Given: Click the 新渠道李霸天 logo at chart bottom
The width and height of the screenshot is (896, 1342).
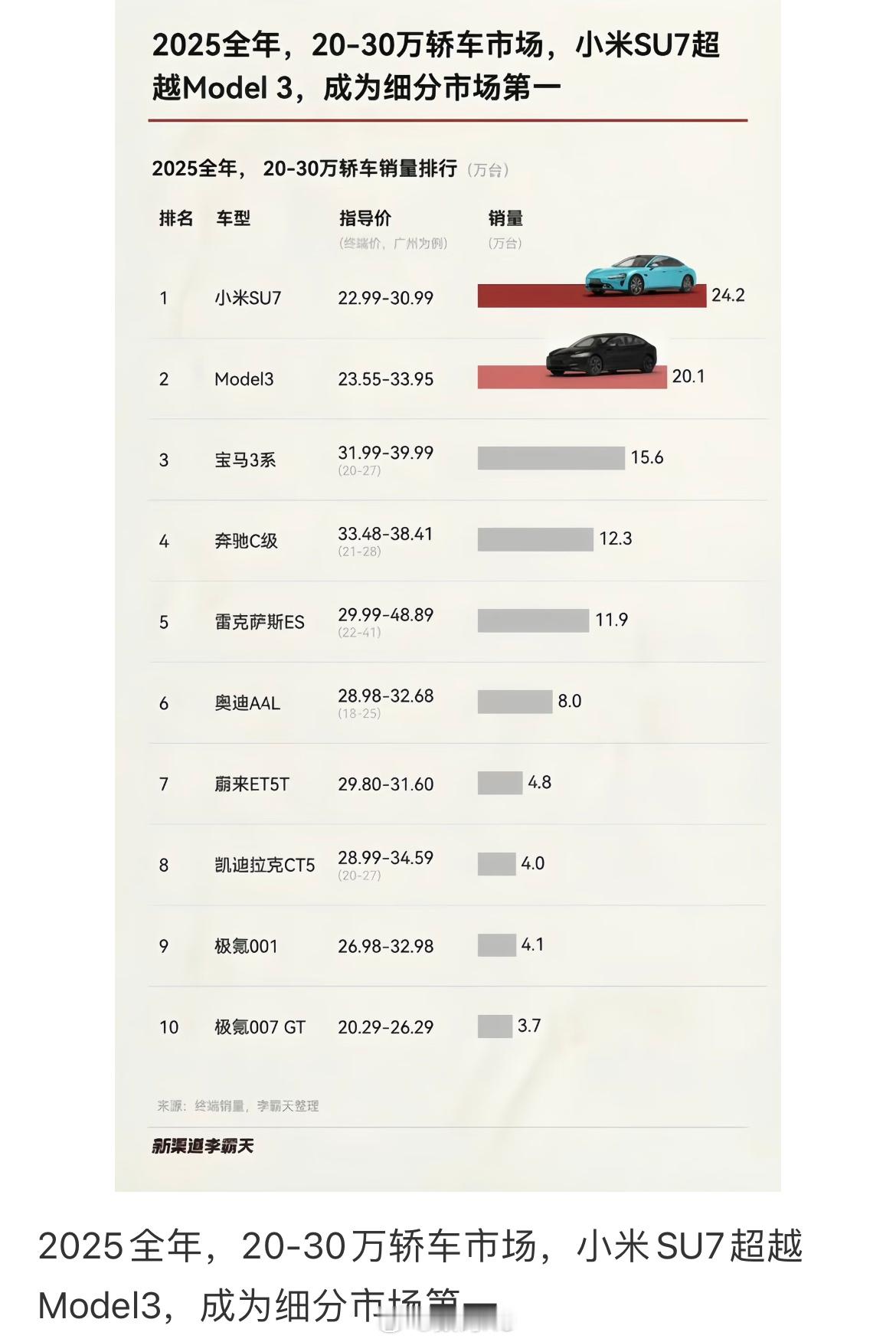Looking at the screenshot, I should click(203, 1146).
